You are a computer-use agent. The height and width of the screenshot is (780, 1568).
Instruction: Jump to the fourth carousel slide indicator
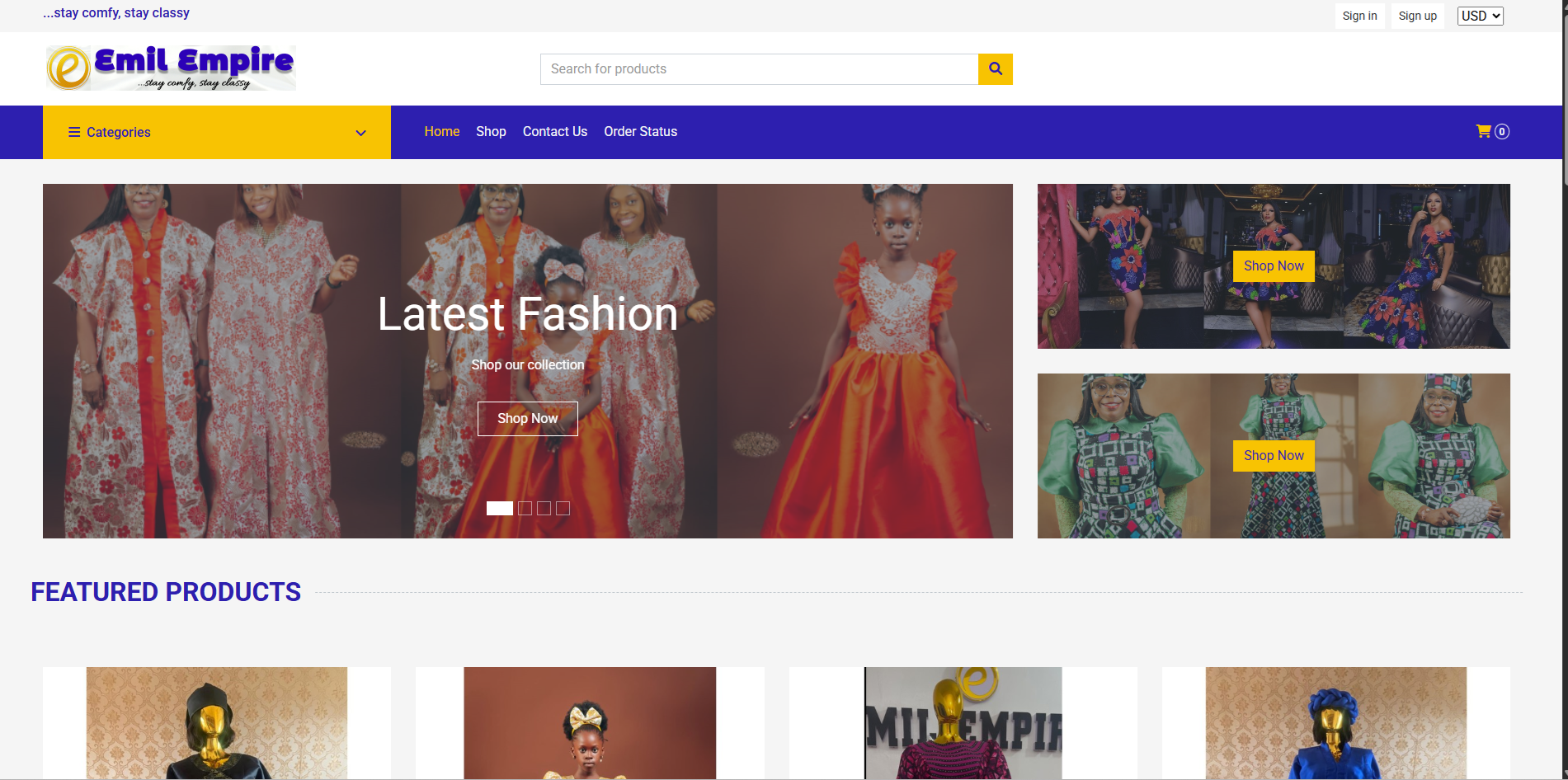(x=563, y=508)
